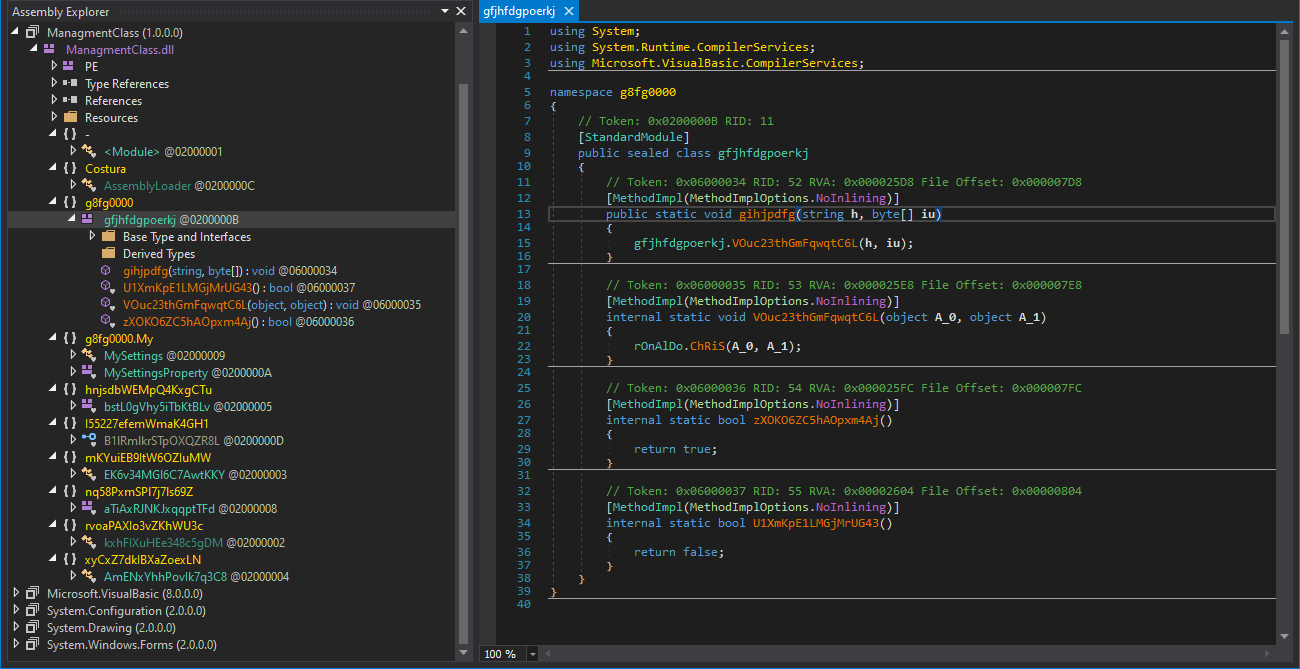Click the ManagmentClass.dll module icon
1300x669 pixels.
tap(50, 50)
